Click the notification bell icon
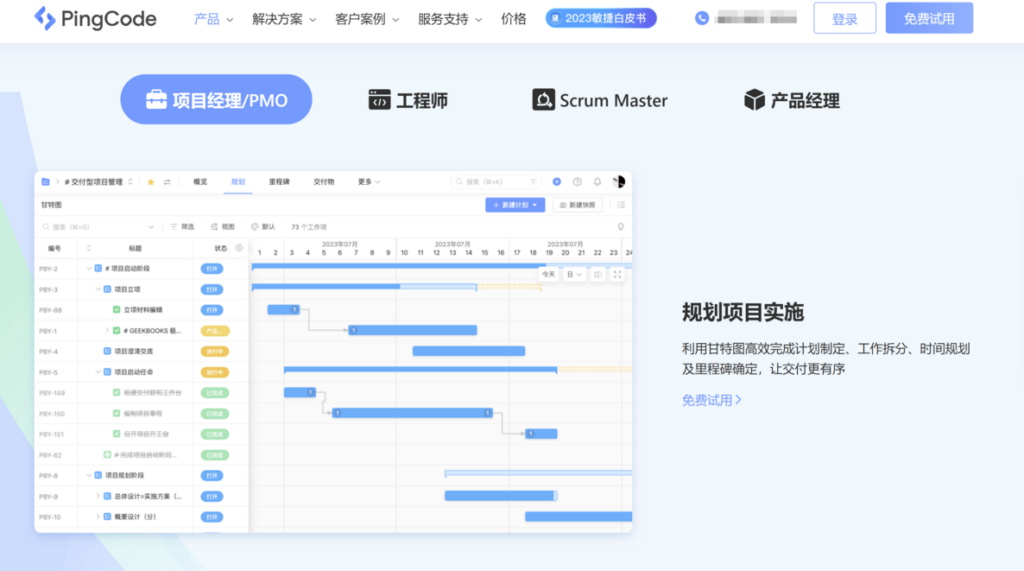 point(597,182)
